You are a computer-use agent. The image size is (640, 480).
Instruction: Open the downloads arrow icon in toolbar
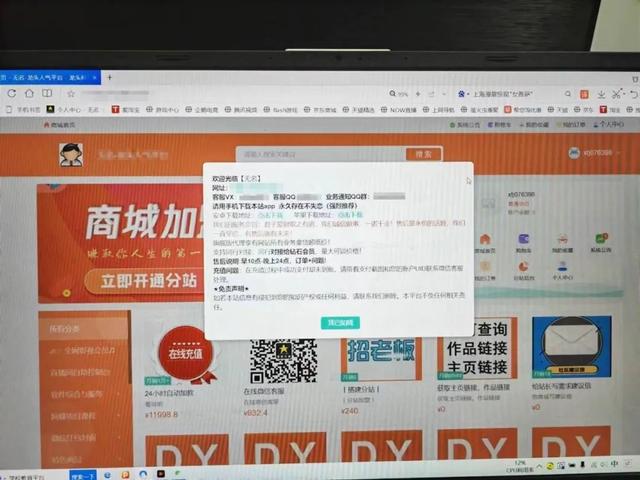(x=601, y=94)
